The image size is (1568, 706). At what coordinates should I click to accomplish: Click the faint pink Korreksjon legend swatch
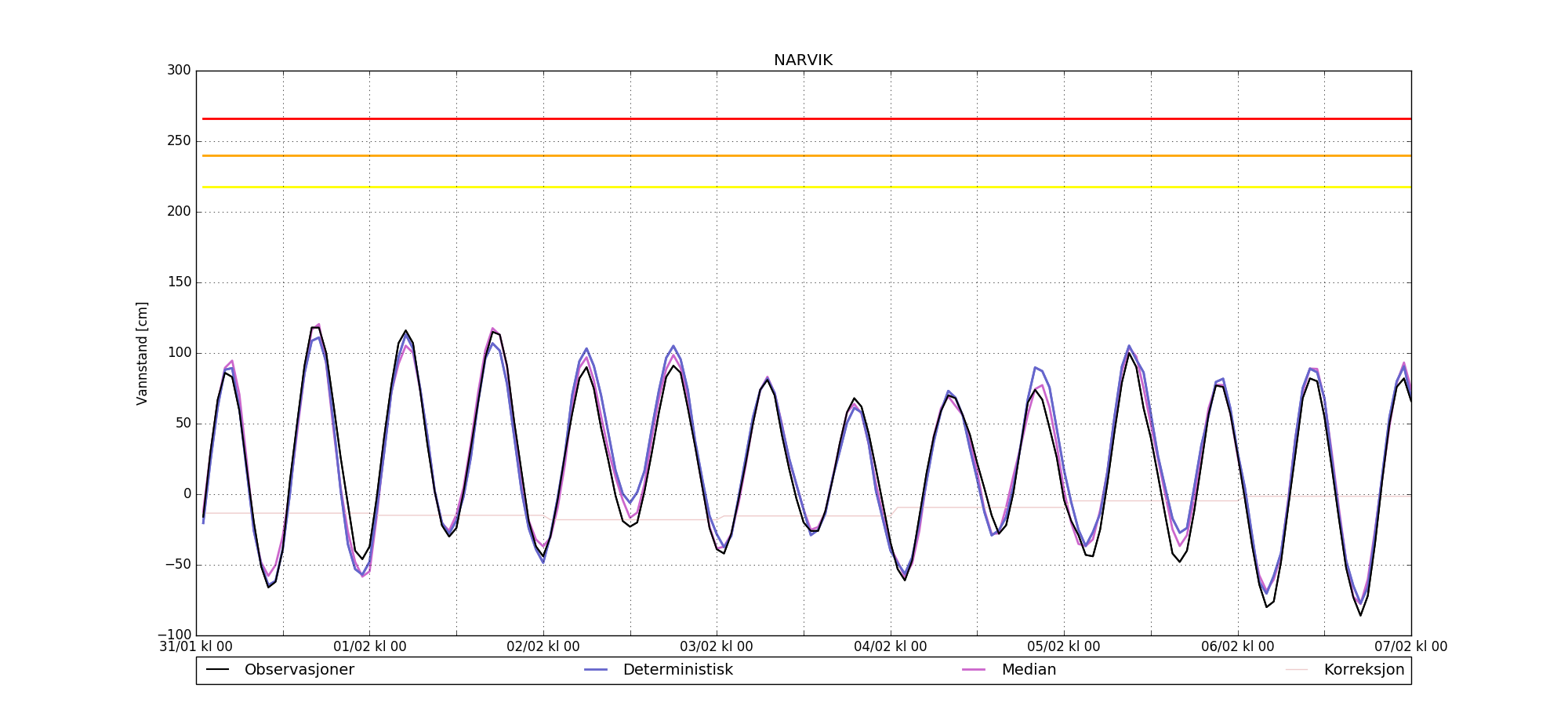[1297, 670]
